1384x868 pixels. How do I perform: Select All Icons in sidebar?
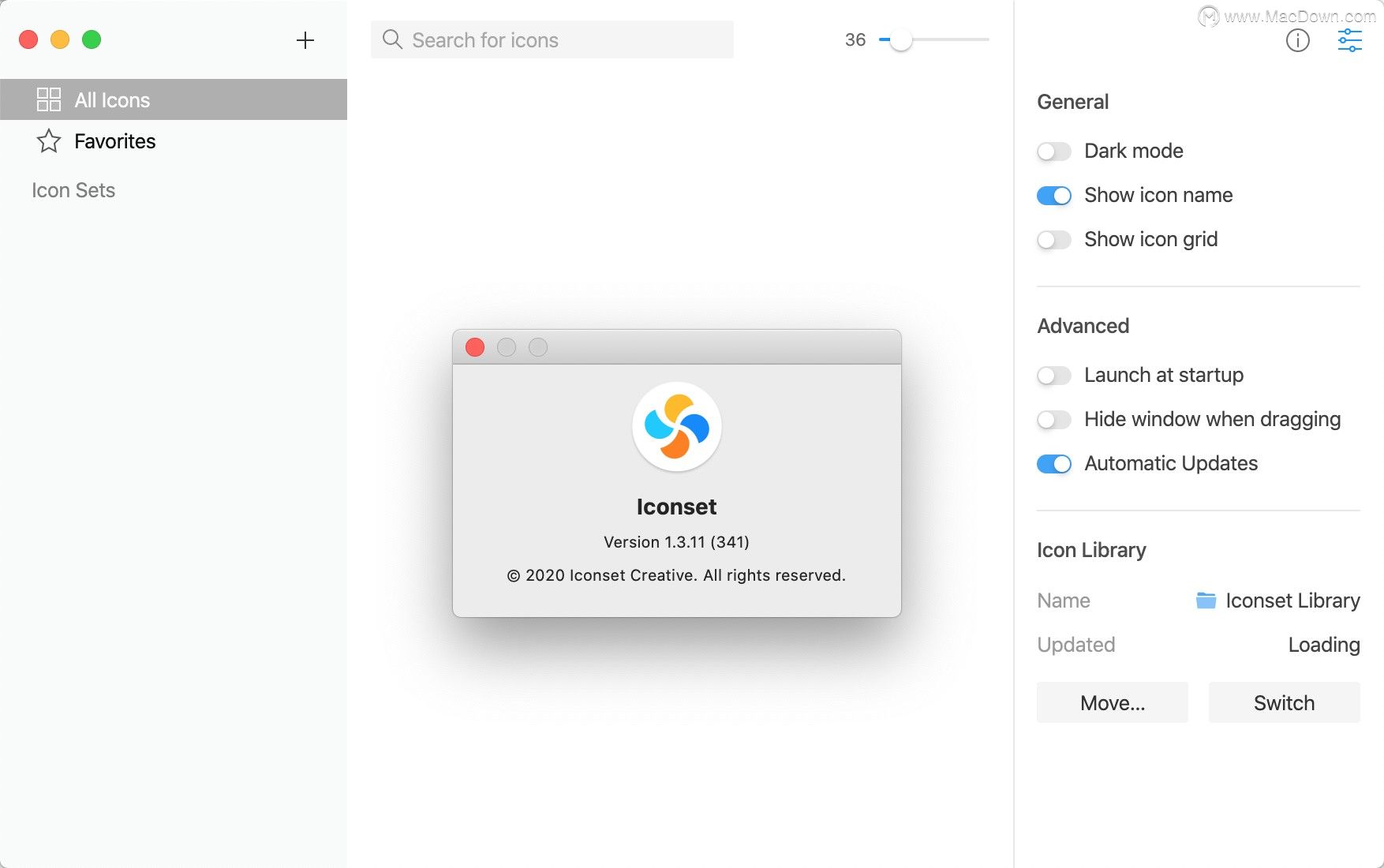tap(174, 99)
